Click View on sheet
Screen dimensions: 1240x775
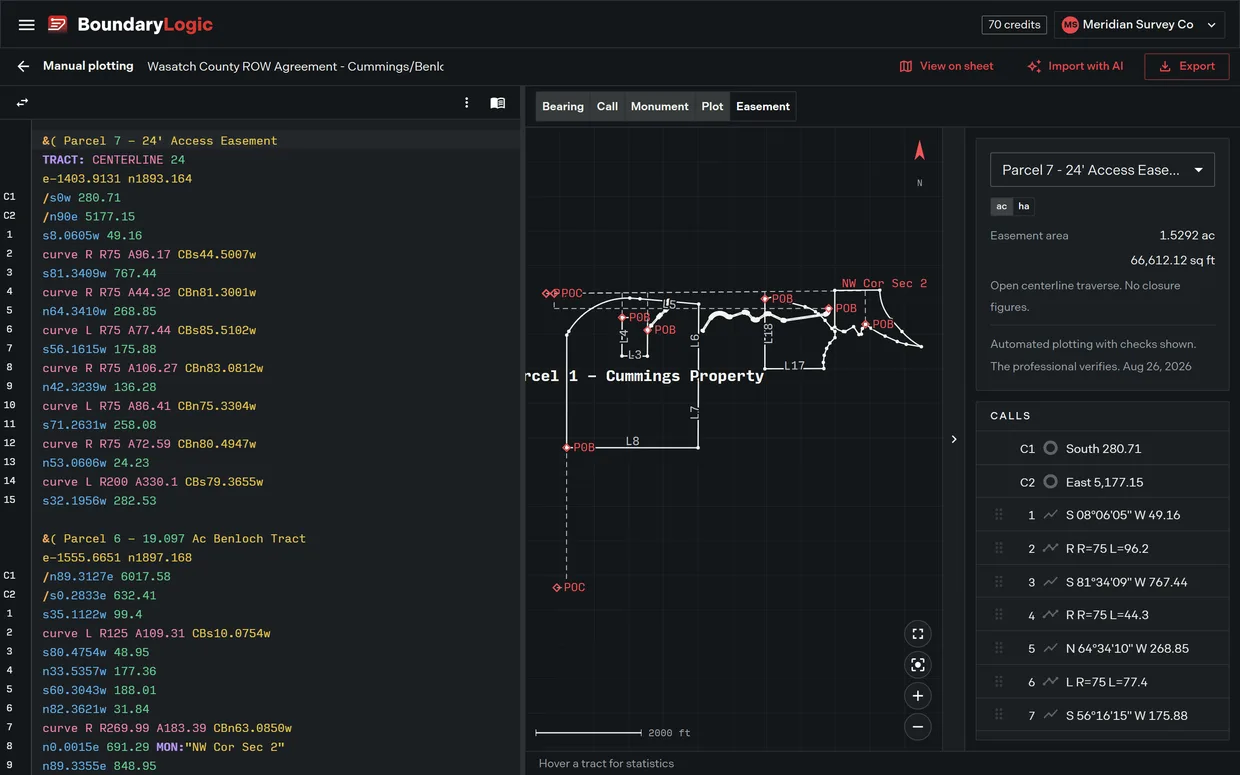click(x=946, y=66)
